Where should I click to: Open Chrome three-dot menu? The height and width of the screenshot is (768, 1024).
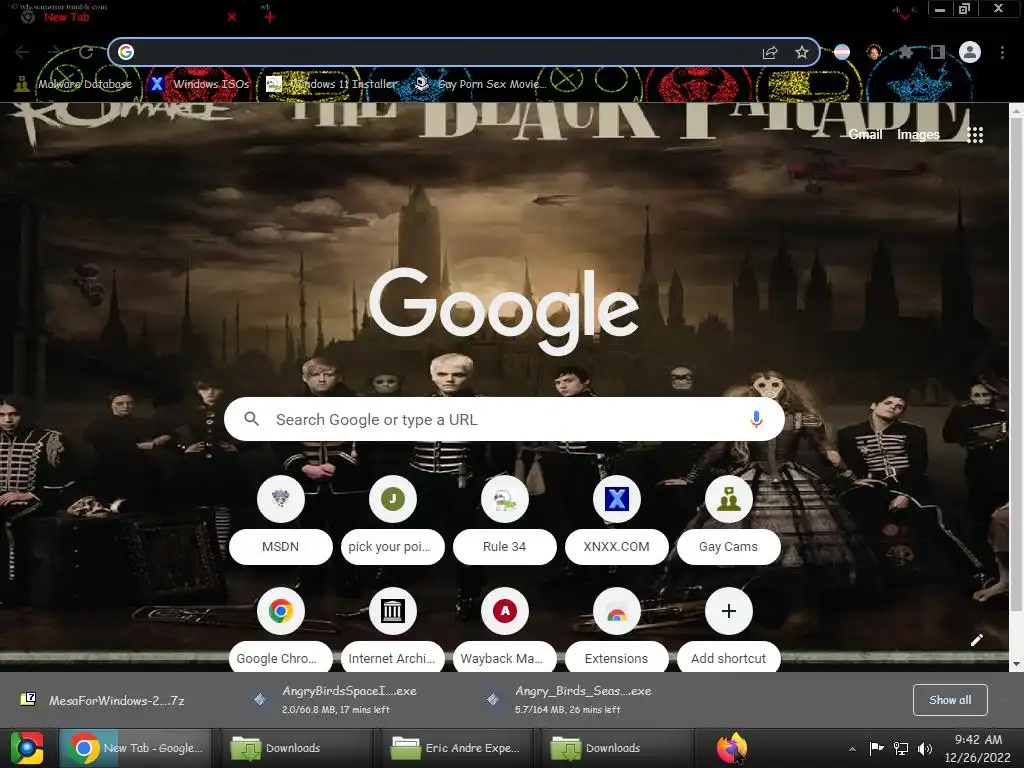(x=1002, y=52)
